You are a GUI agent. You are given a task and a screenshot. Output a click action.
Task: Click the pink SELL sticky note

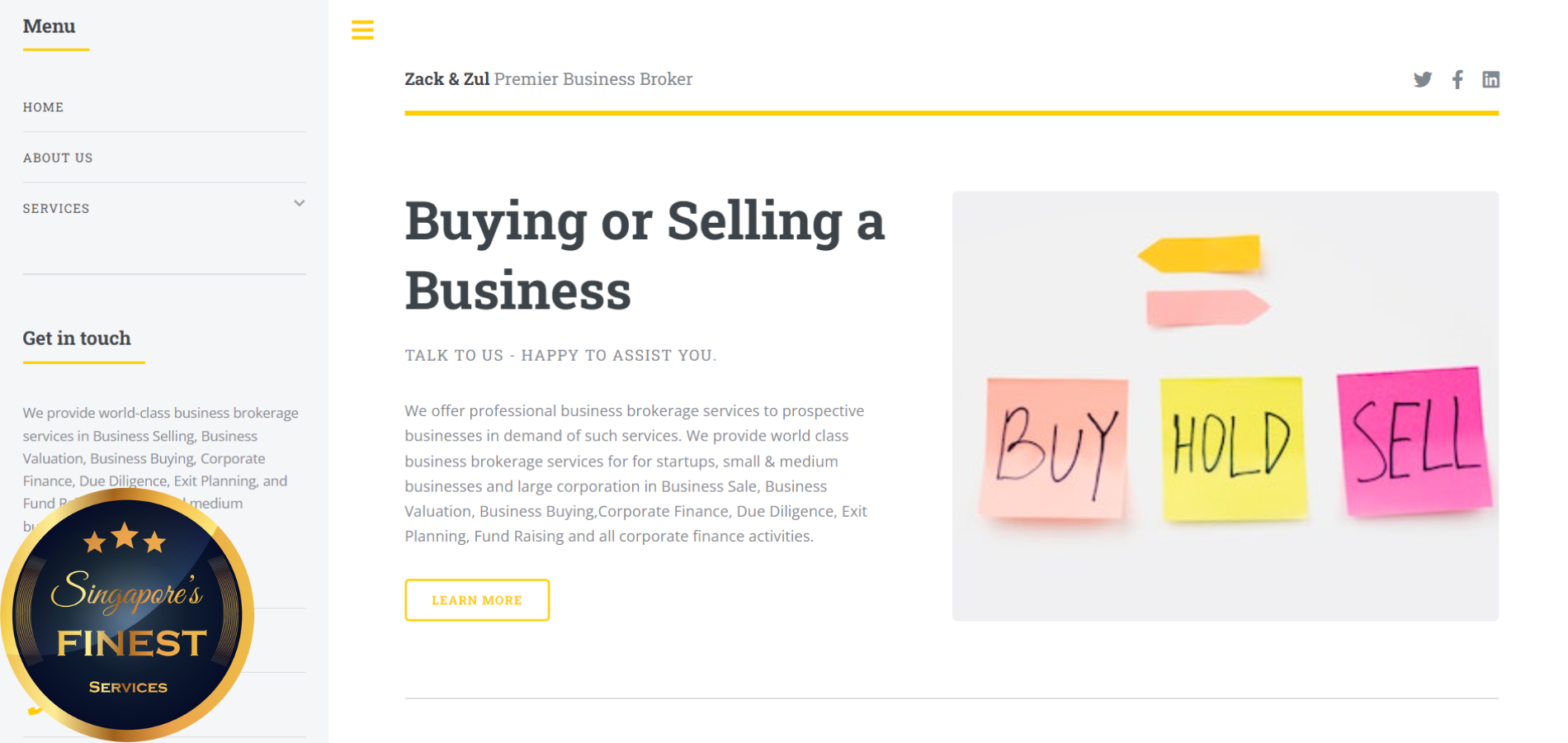[1413, 442]
